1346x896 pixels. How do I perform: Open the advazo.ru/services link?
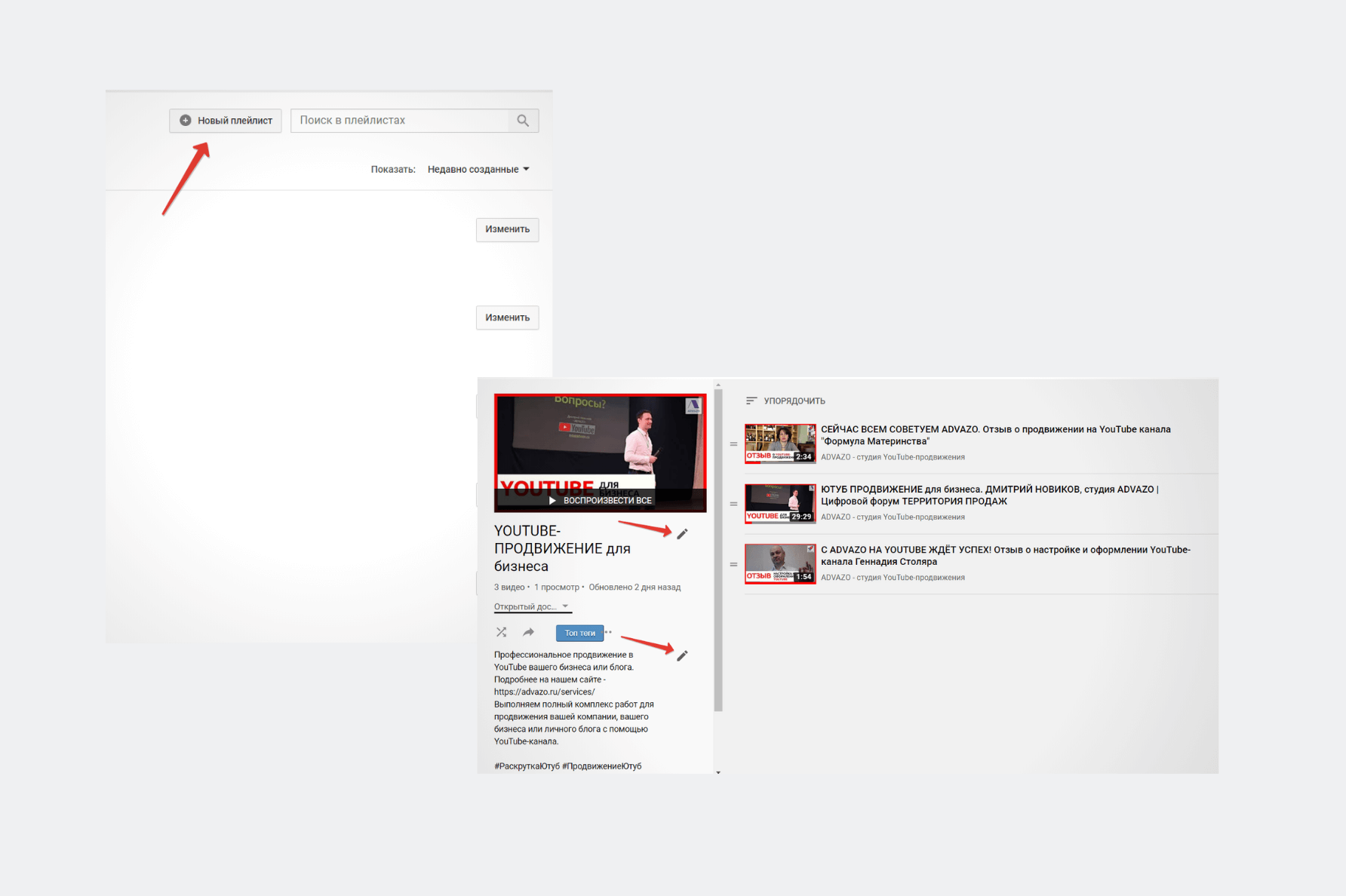[x=544, y=692]
